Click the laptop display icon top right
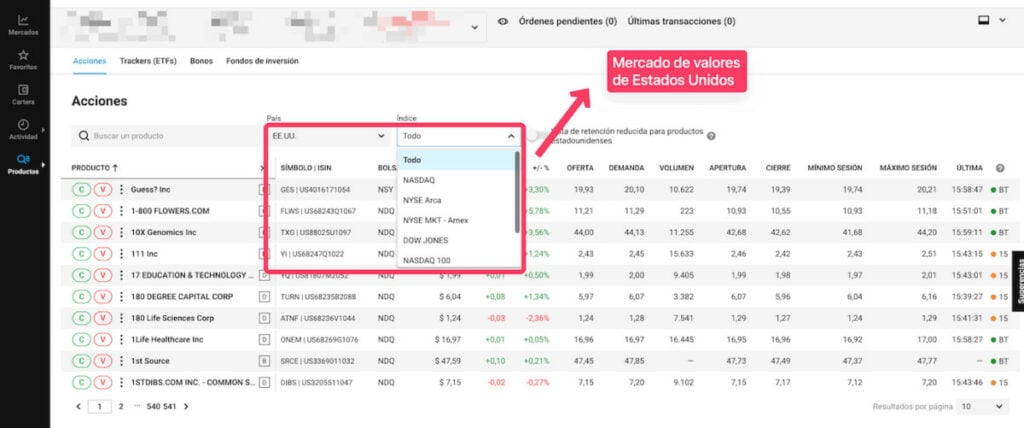 click(x=983, y=20)
